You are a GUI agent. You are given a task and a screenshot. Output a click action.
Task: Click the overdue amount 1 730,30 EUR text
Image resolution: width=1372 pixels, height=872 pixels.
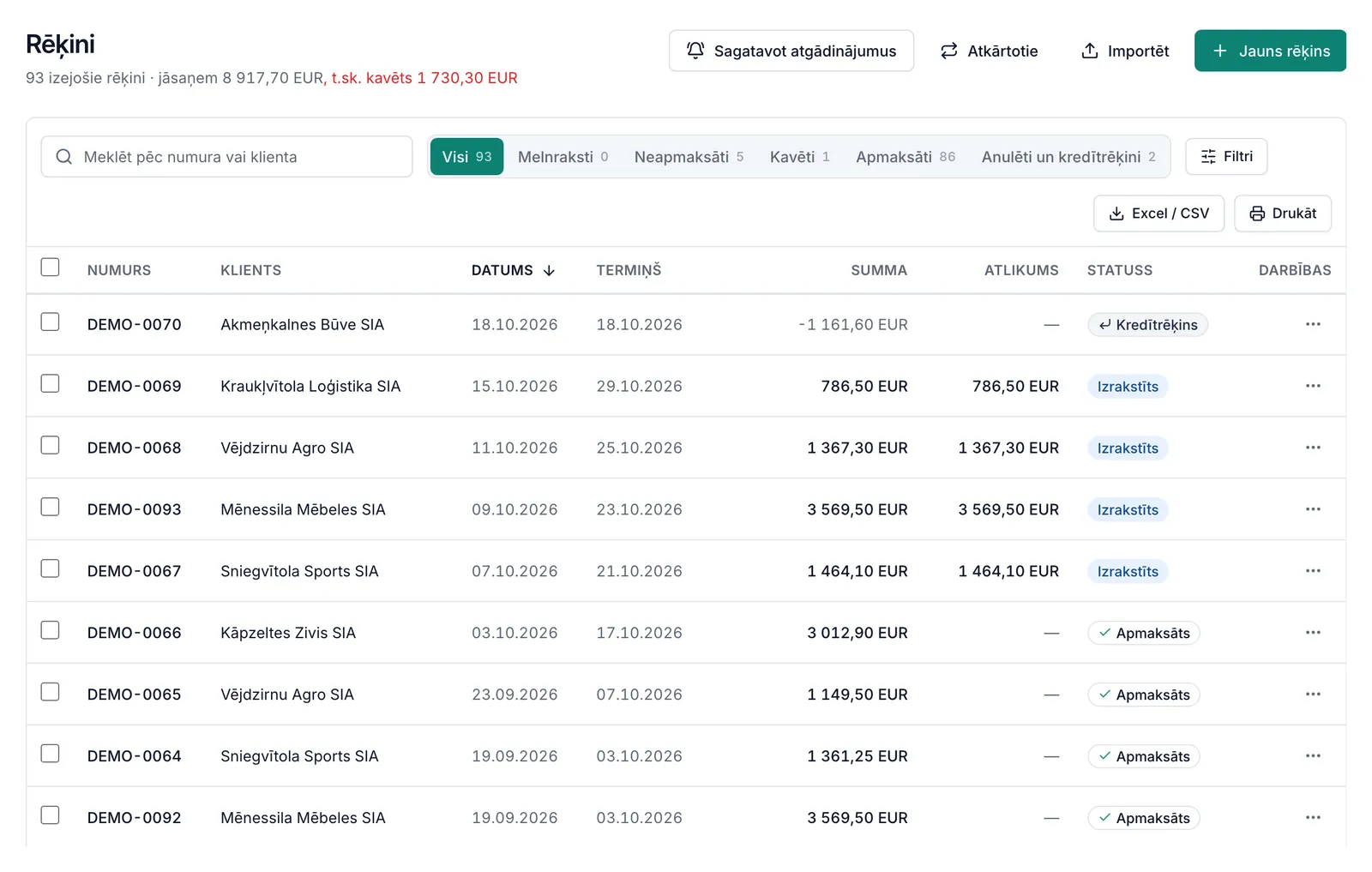467,78
